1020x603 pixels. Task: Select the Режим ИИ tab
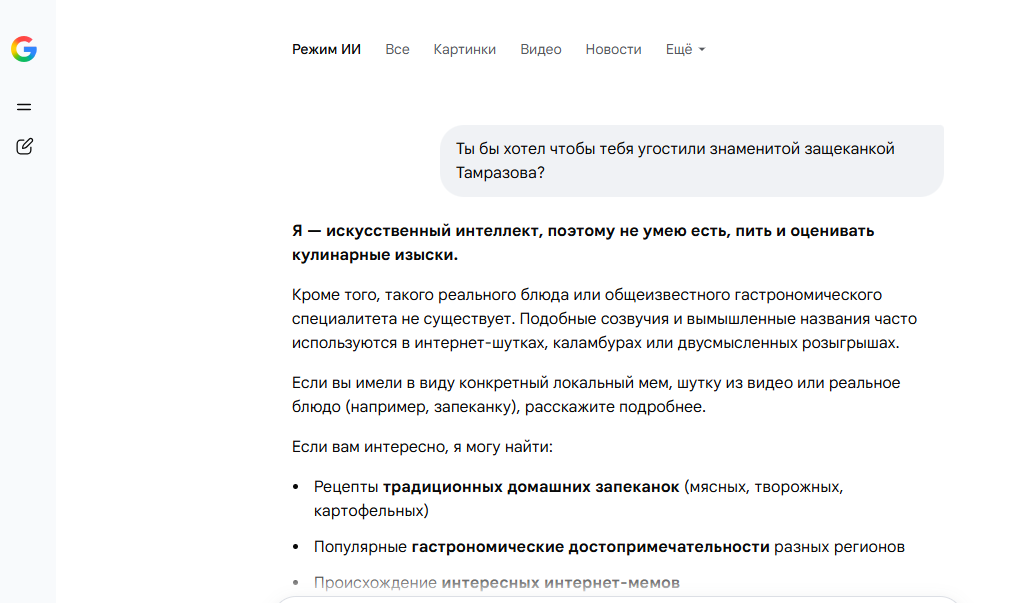(x=326, y=49)
